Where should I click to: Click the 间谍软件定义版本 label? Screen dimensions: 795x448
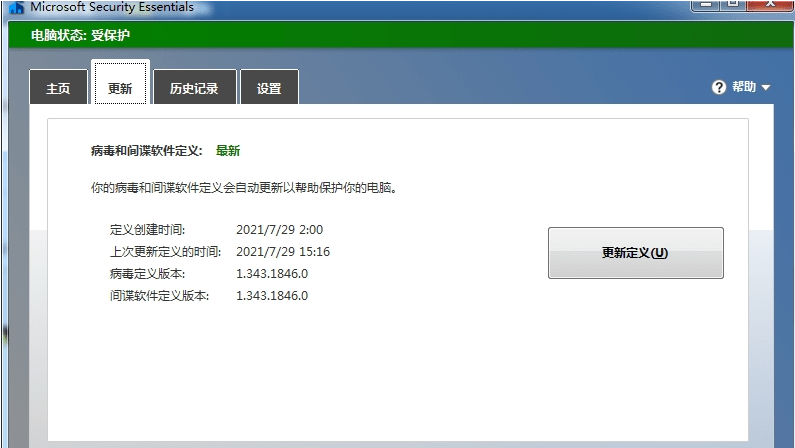tap(159, 295)
